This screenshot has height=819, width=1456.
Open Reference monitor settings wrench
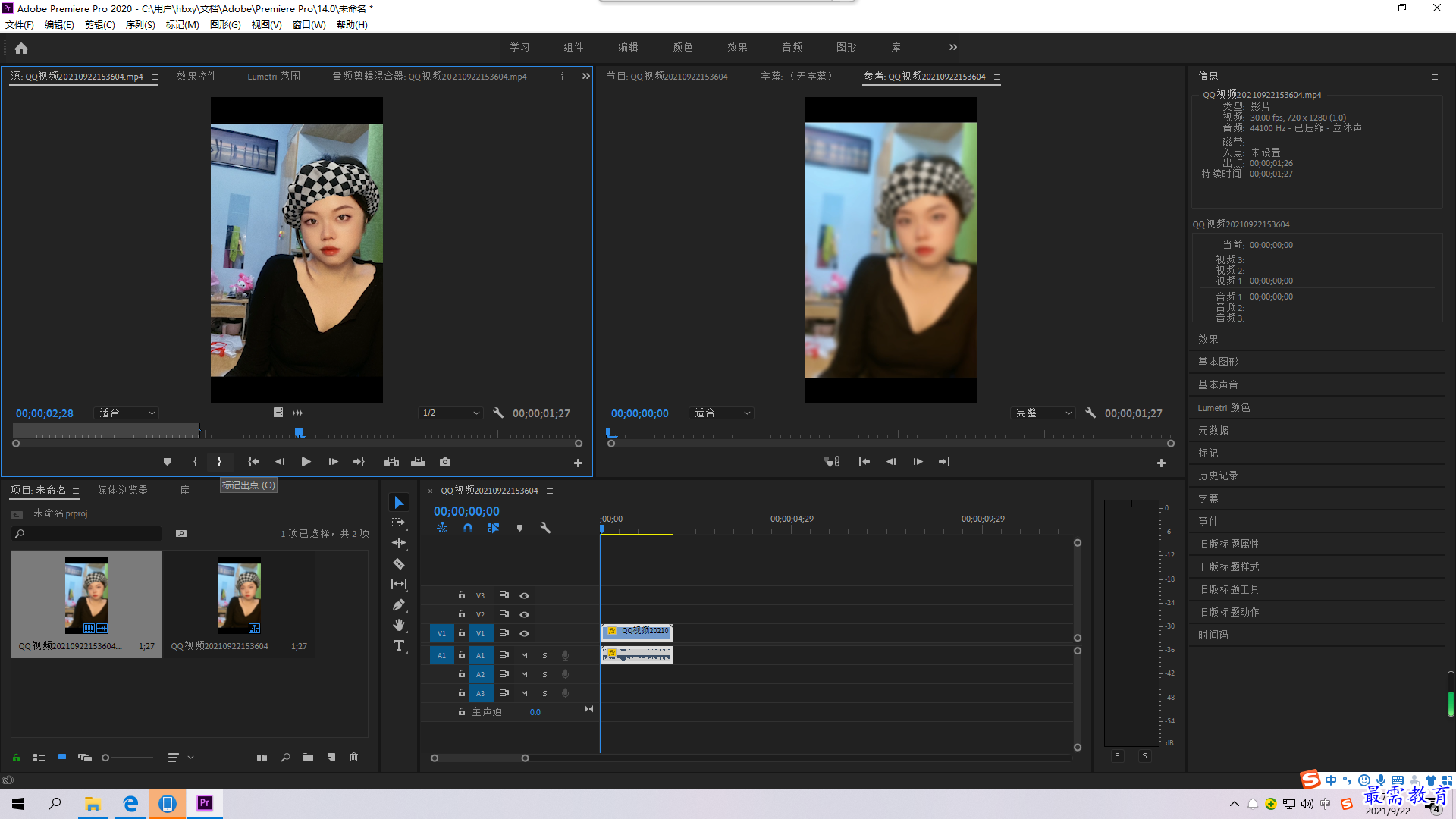1090,413
